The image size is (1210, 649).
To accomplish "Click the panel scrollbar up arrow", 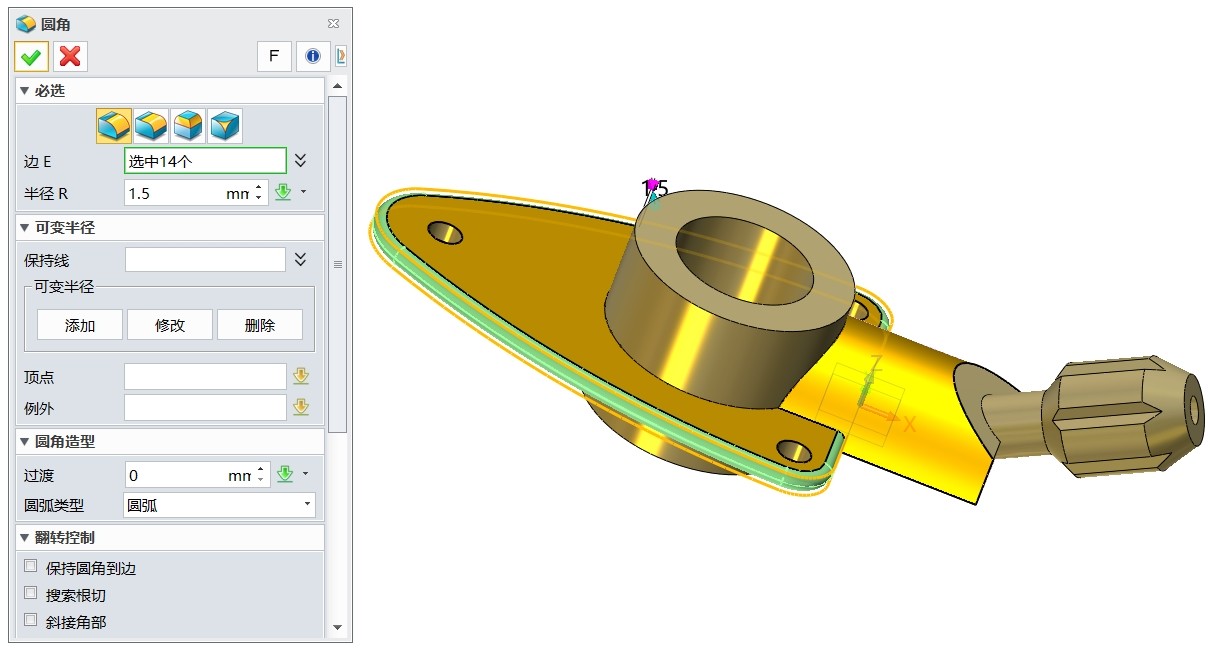I will point(337,86).
